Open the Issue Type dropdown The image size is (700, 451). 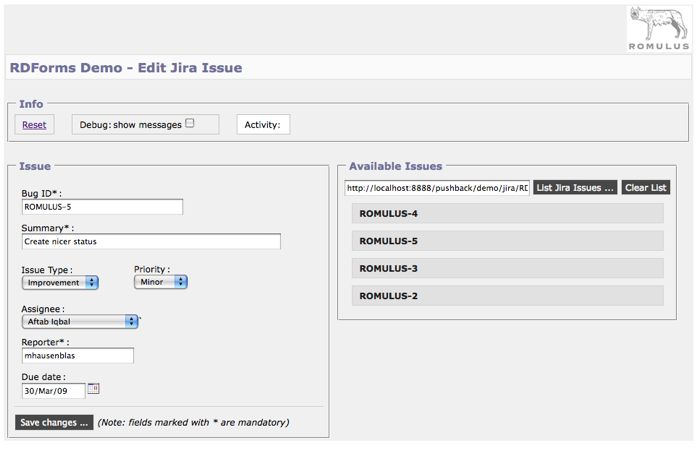click(x=60, y=283)
